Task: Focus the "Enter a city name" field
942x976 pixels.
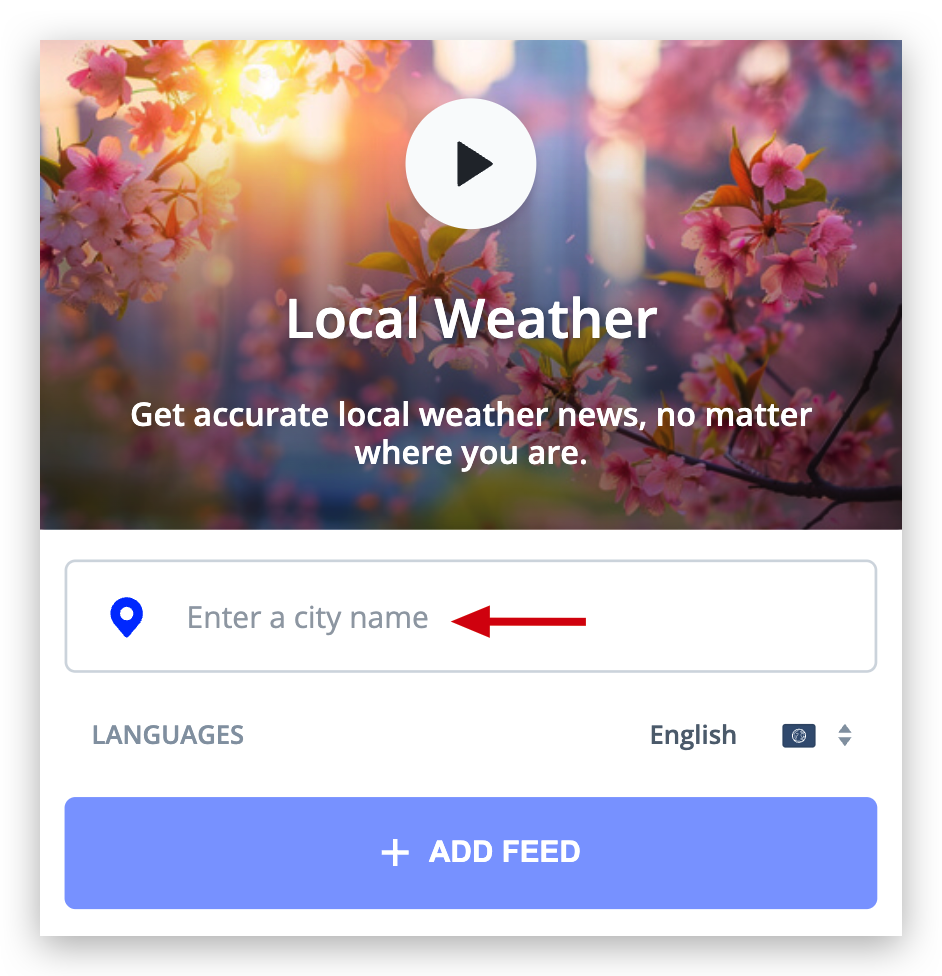Action: pos(471,616)
